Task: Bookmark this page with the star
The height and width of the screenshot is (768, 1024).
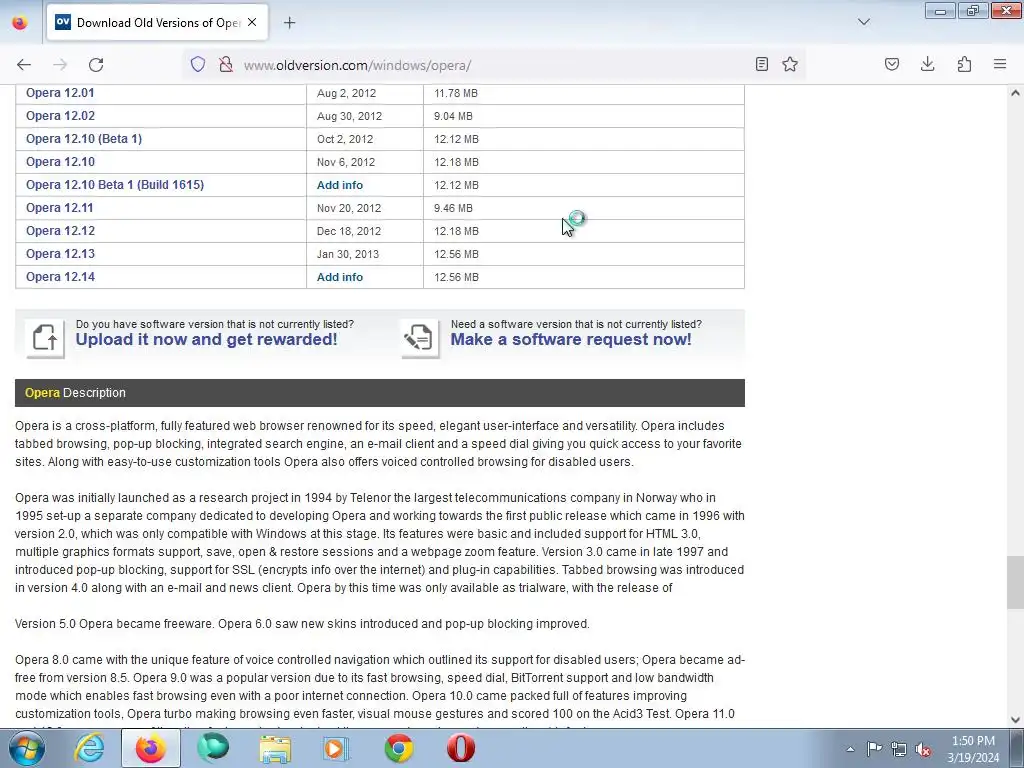Action: 790,64
